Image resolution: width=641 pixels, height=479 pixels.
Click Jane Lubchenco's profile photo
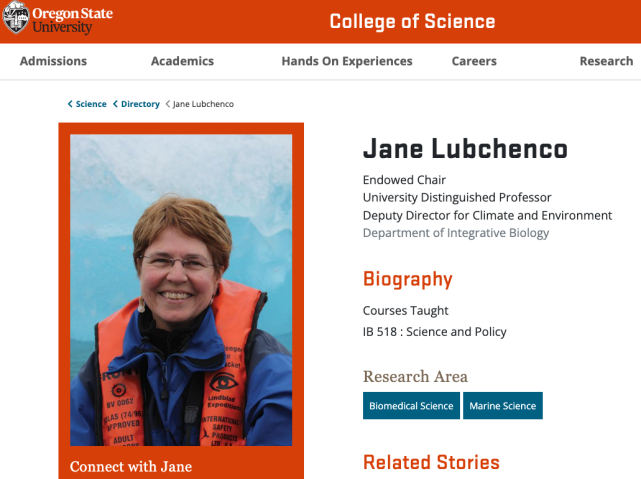(181, 290)
